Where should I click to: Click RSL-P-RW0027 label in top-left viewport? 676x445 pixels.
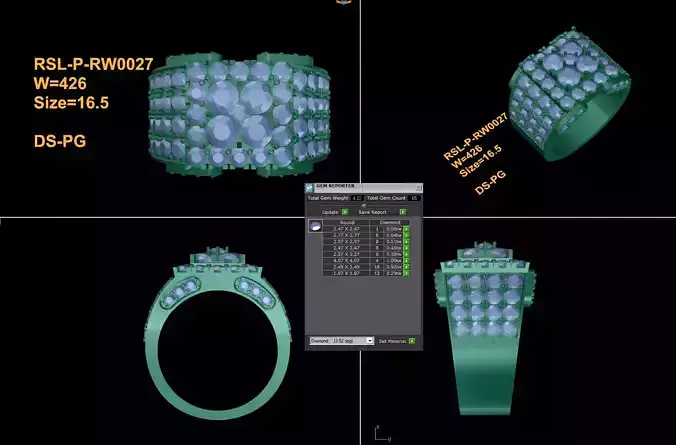click(x=94, y=64)
